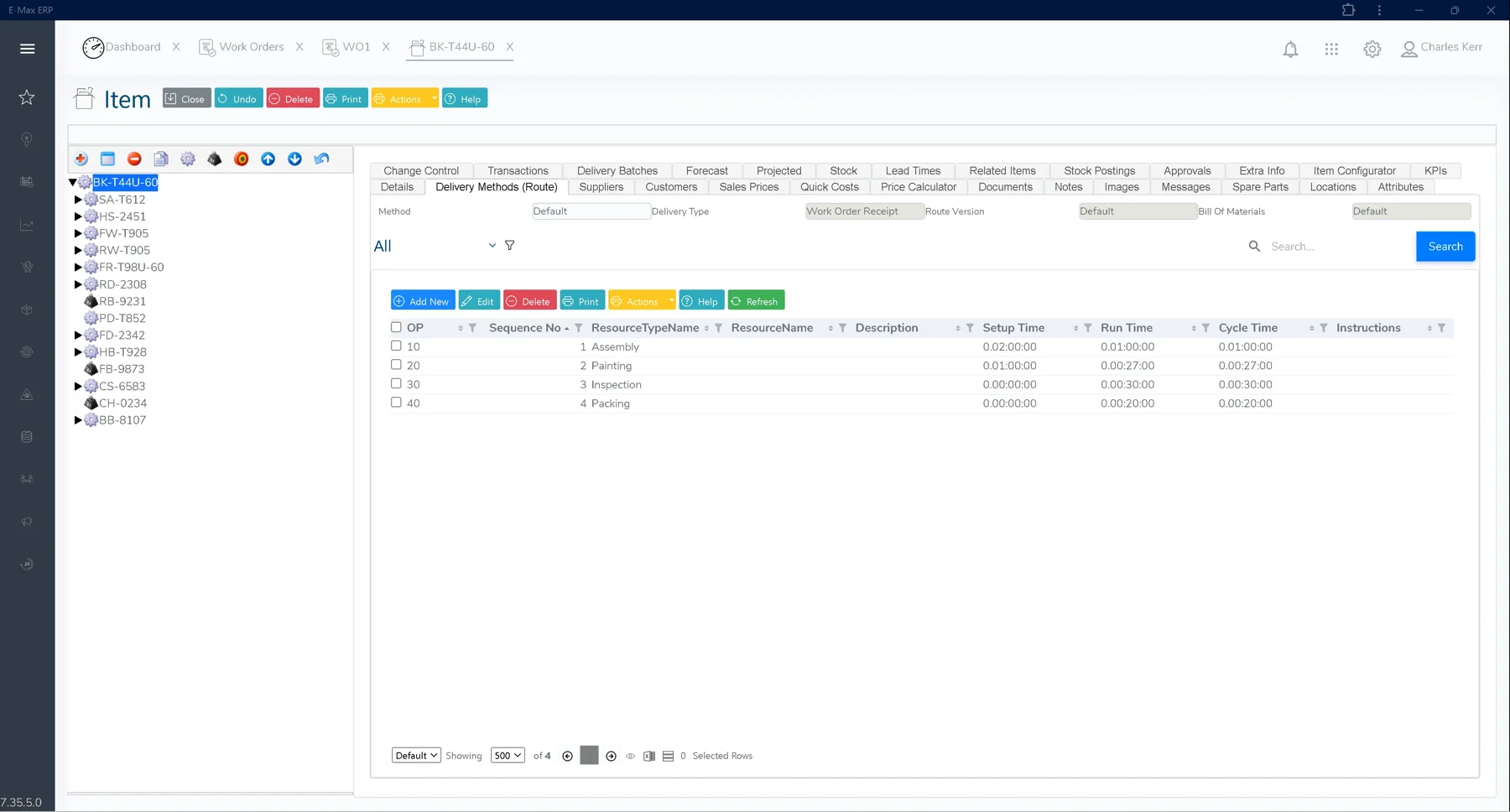1510x812 pixels.
Task: Export the grid to Excel
Action: tap(649, 756)
